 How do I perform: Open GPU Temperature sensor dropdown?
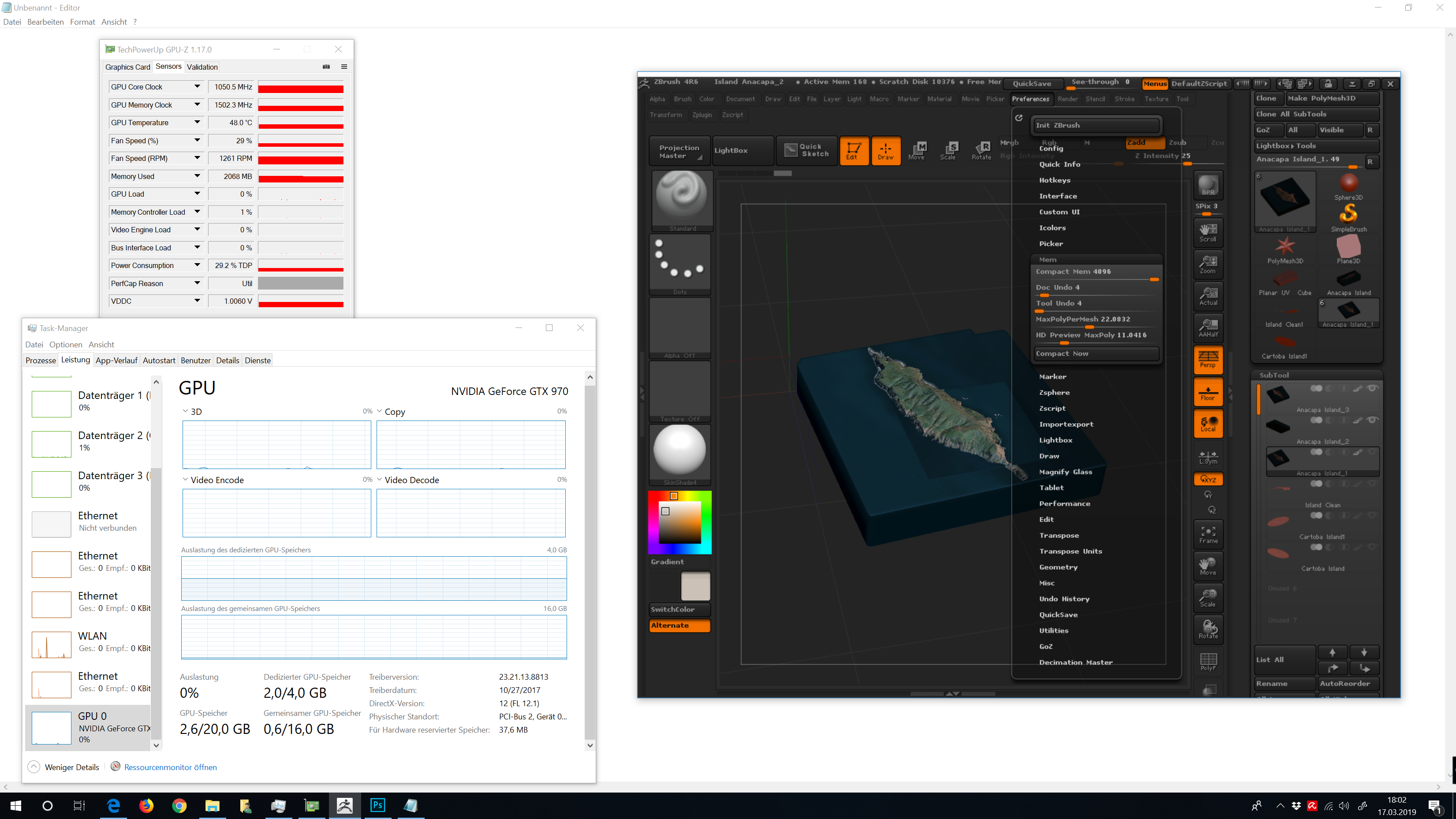[197, 122]
